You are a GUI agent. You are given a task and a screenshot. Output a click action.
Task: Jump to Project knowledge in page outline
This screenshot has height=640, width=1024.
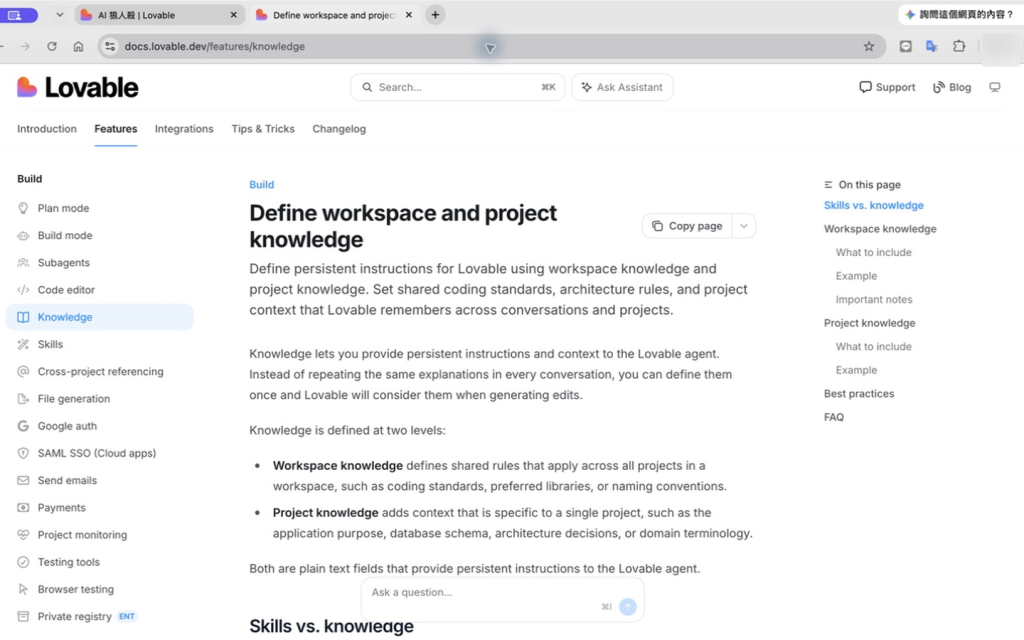869,323
